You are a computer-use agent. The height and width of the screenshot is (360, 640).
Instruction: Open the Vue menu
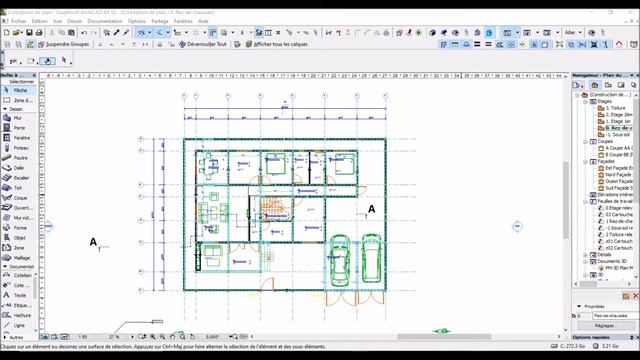click(x=57, y=21)
